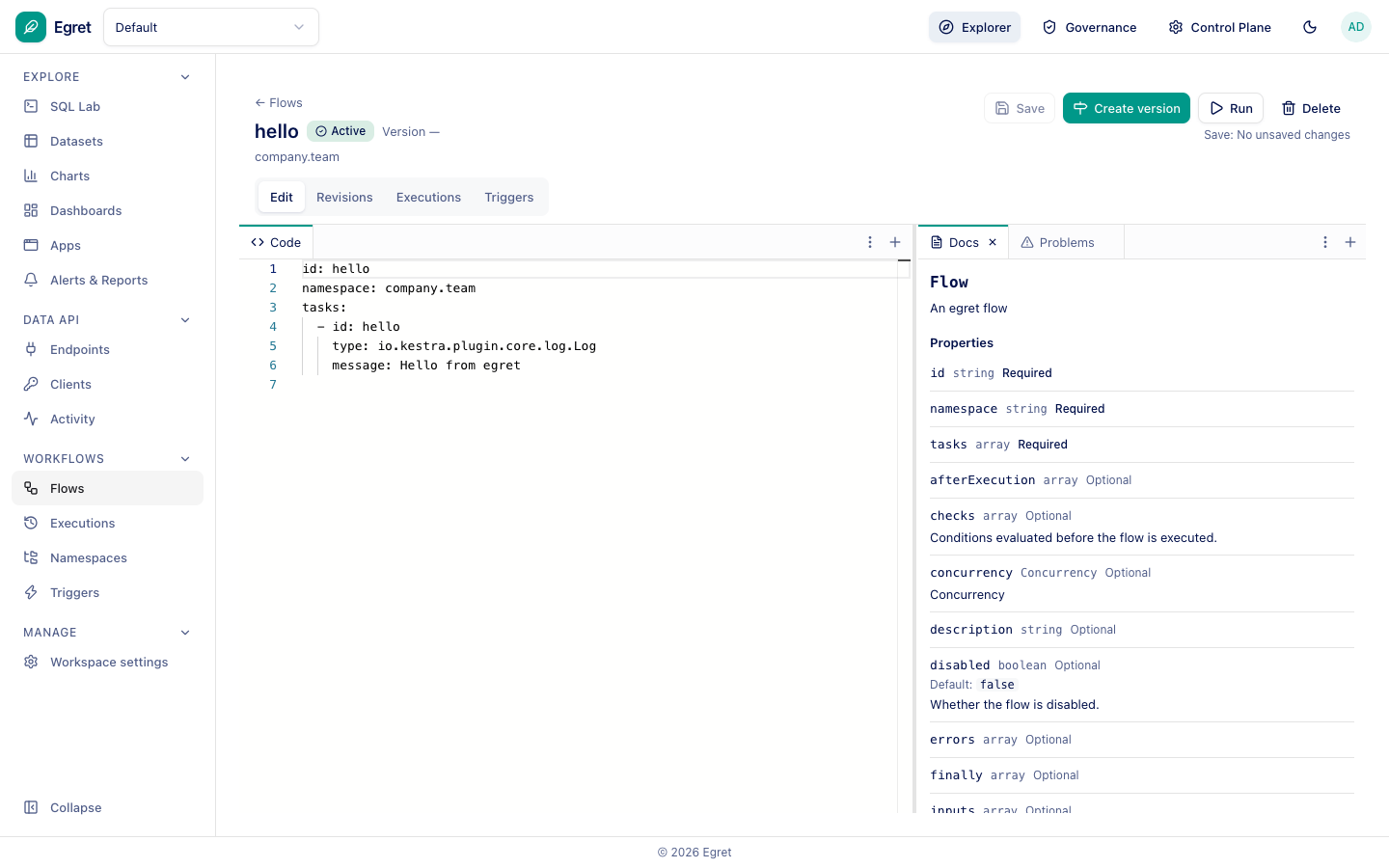Add a new panel beside Code

[895, 242]
